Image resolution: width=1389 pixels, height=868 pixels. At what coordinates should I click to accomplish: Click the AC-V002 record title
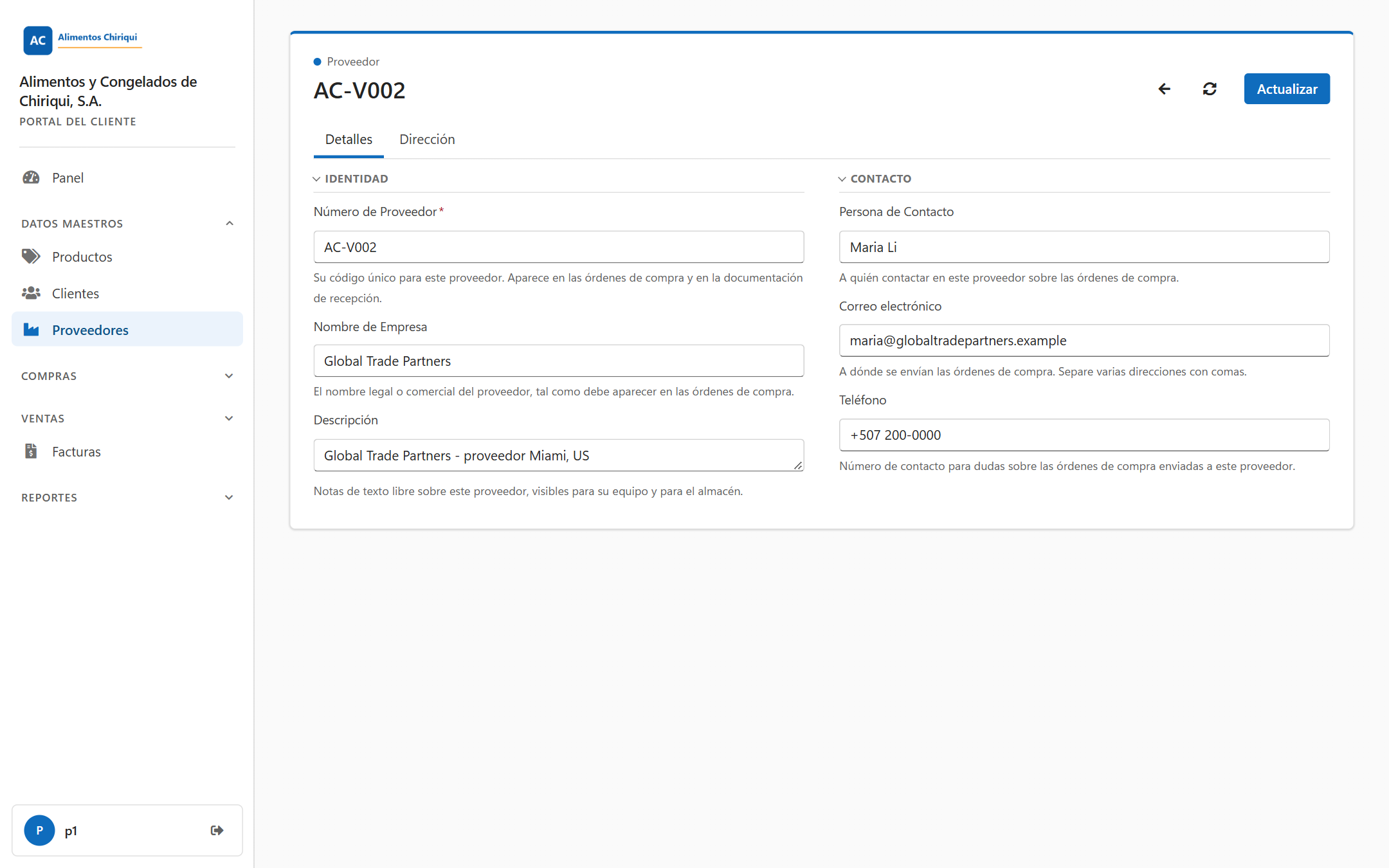coord(359,91)
